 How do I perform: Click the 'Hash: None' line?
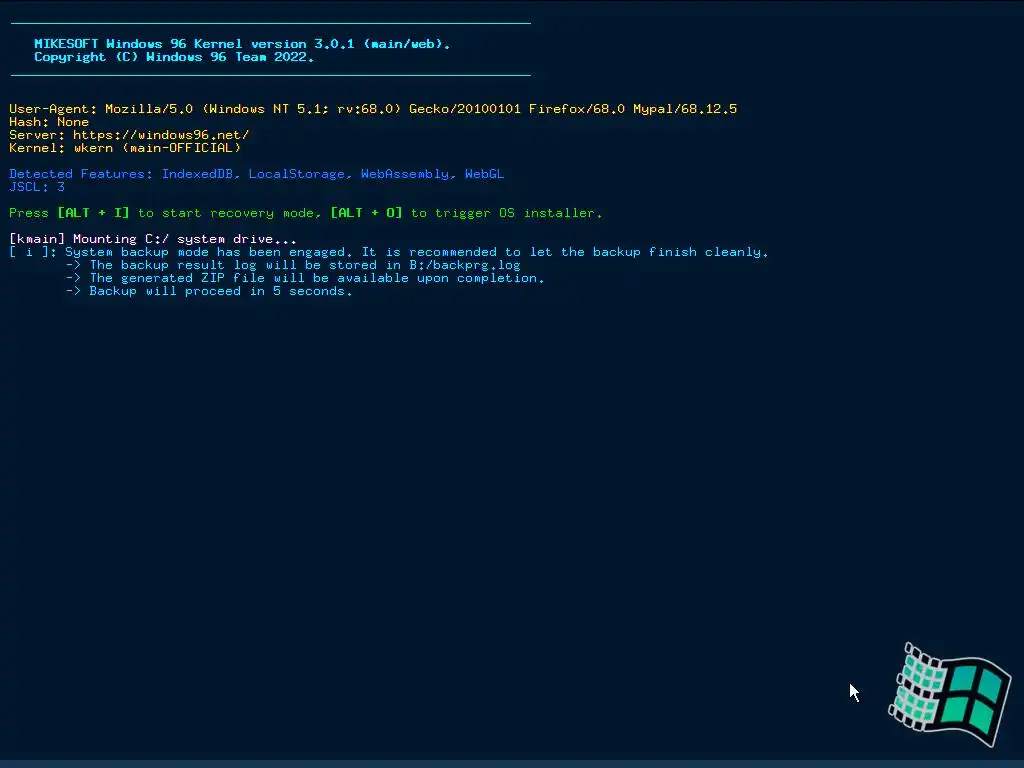pos(49,121)
